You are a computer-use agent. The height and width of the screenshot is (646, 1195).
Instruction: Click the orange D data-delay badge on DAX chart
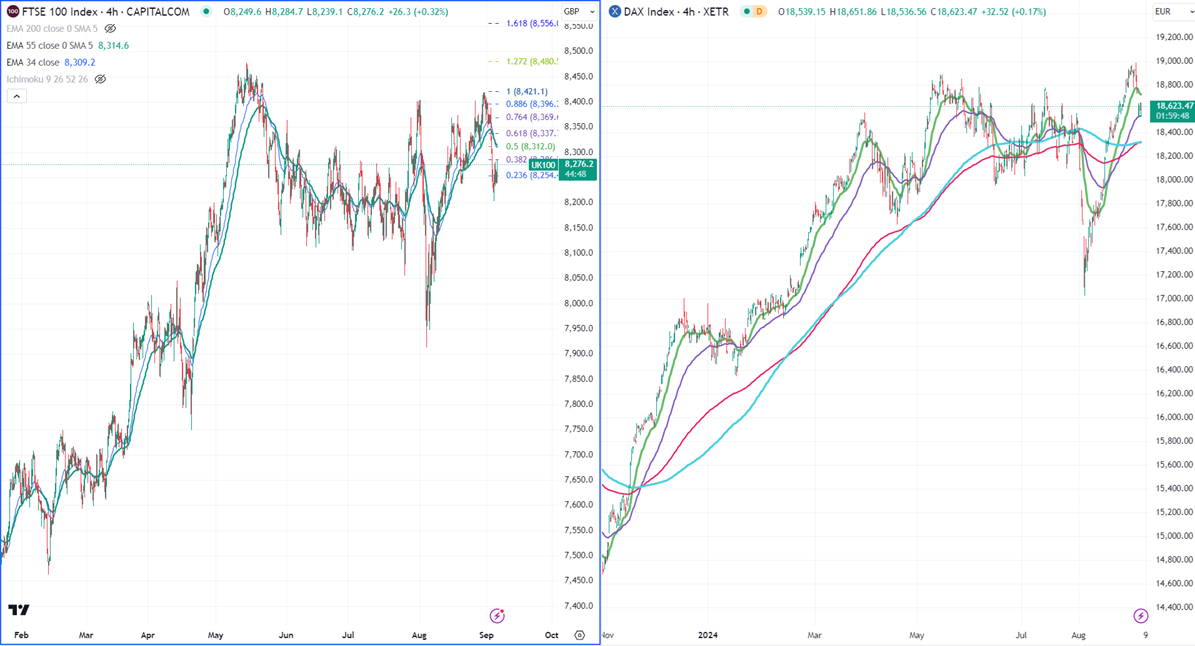759,11
